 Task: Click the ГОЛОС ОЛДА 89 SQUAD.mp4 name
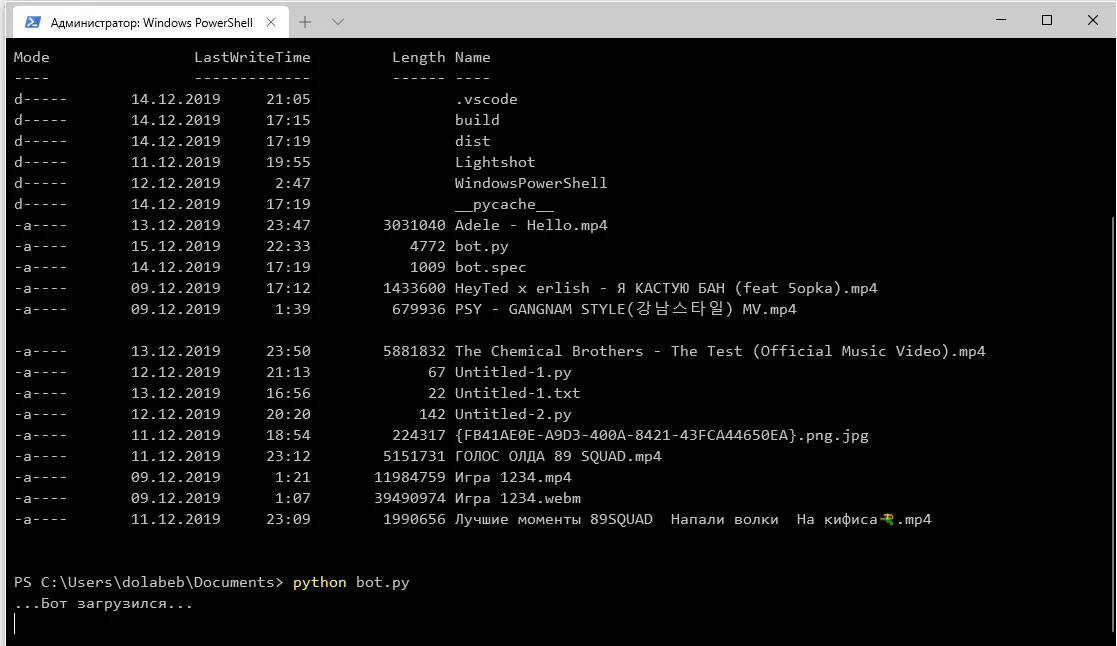click(x=558, y=456)
